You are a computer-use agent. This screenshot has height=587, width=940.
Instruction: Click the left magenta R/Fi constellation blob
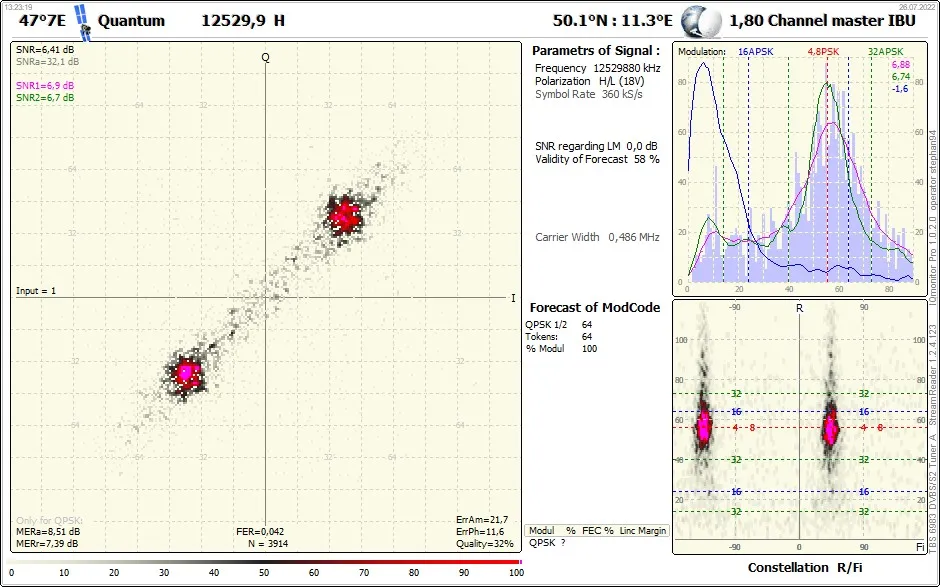(x=704, y=426)
